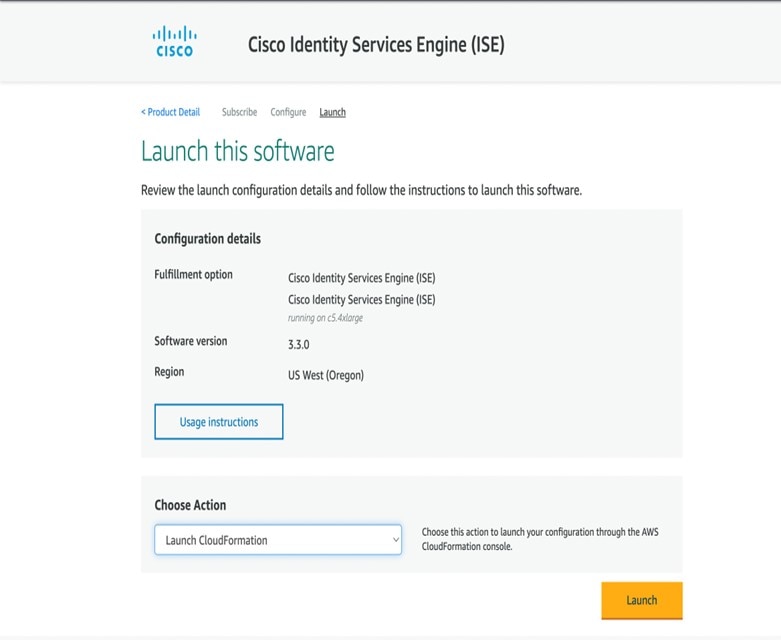Click the Region label
This screenshot has width=781, height=640.
169,372
